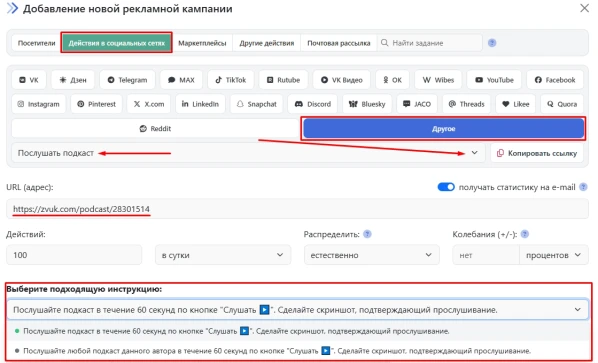Select the YouTube button
The image size is (598, 363).
494,80
